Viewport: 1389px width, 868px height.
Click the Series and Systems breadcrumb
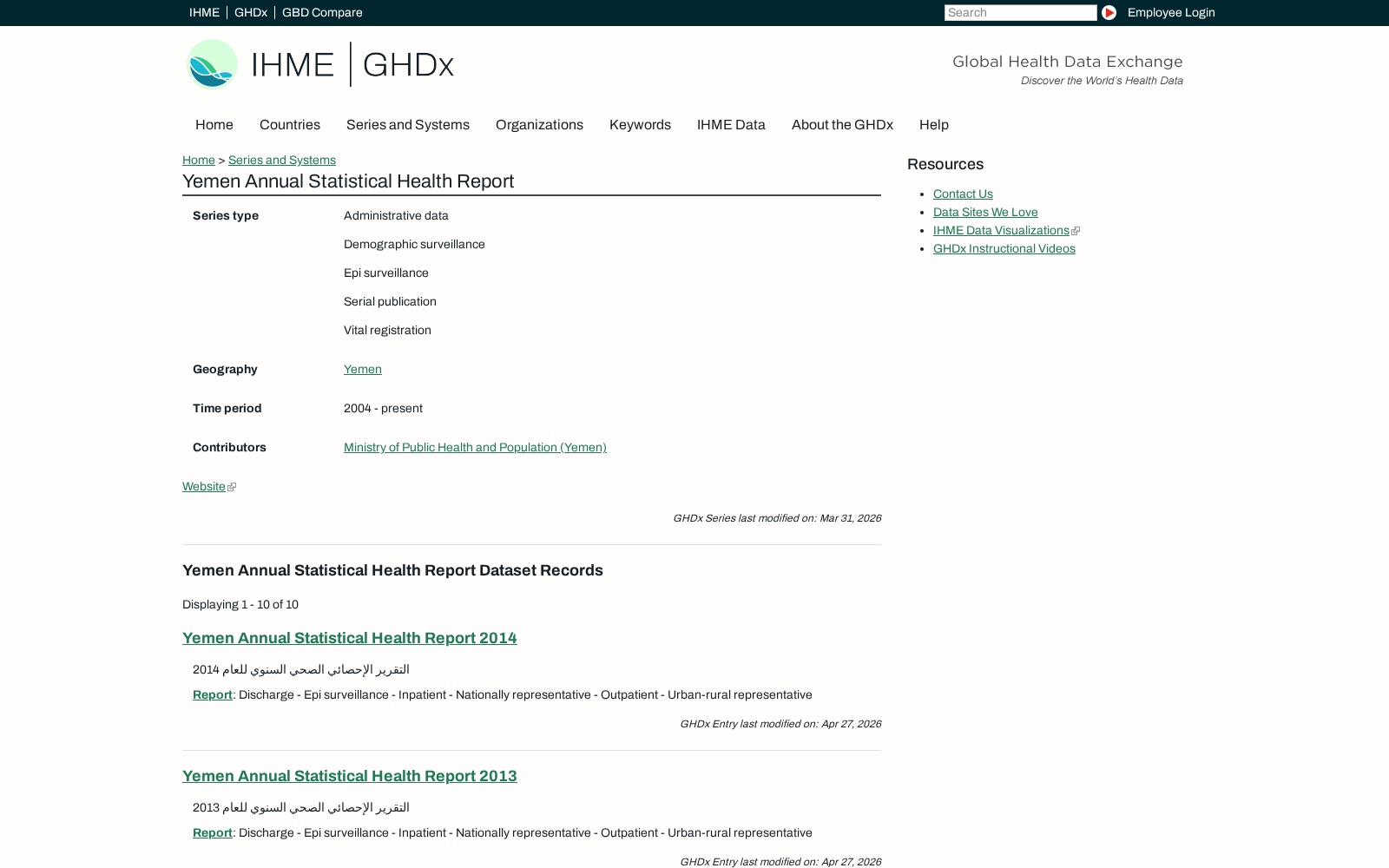[x=282, y=160]
